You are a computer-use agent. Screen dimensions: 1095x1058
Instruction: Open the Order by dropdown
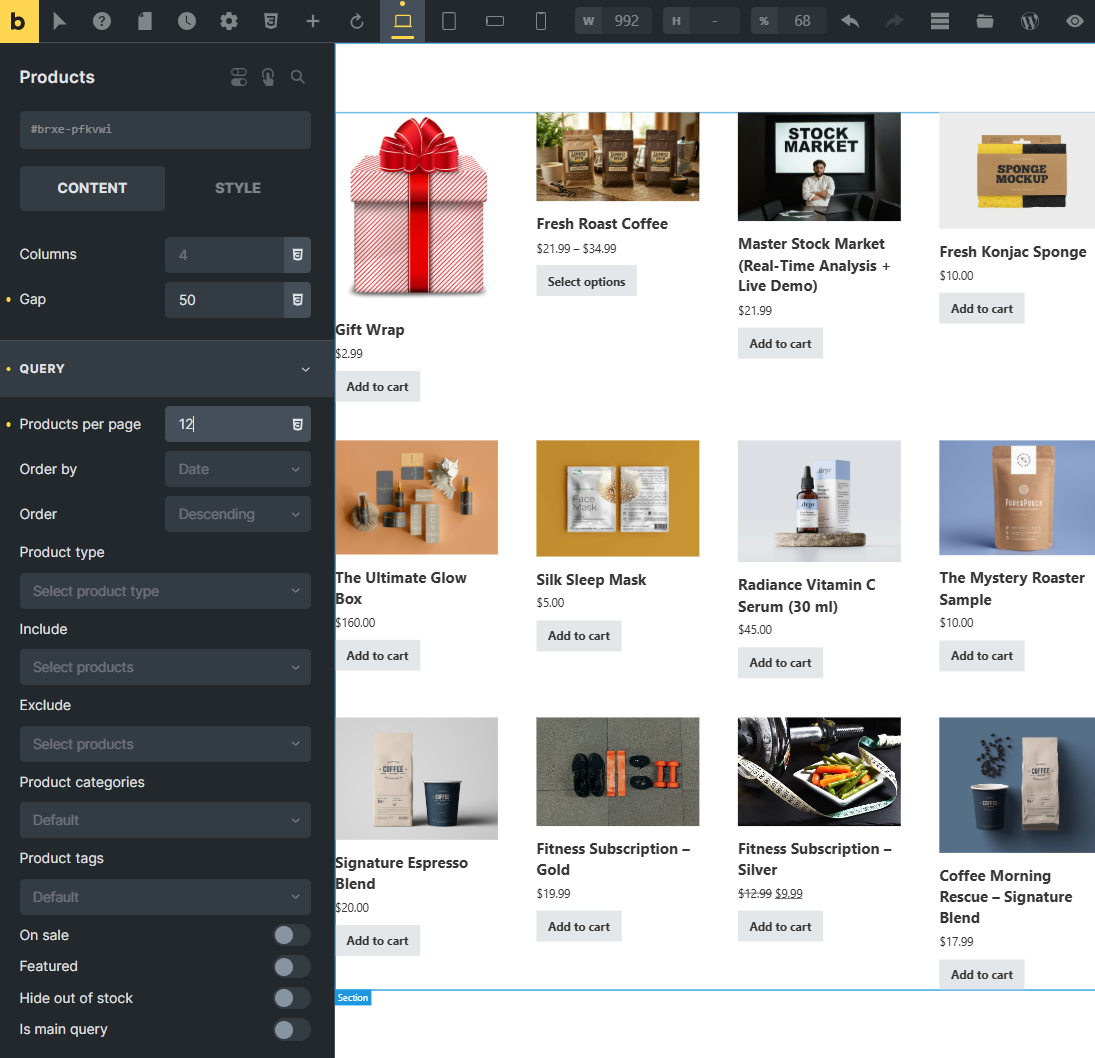click(237, 469)
